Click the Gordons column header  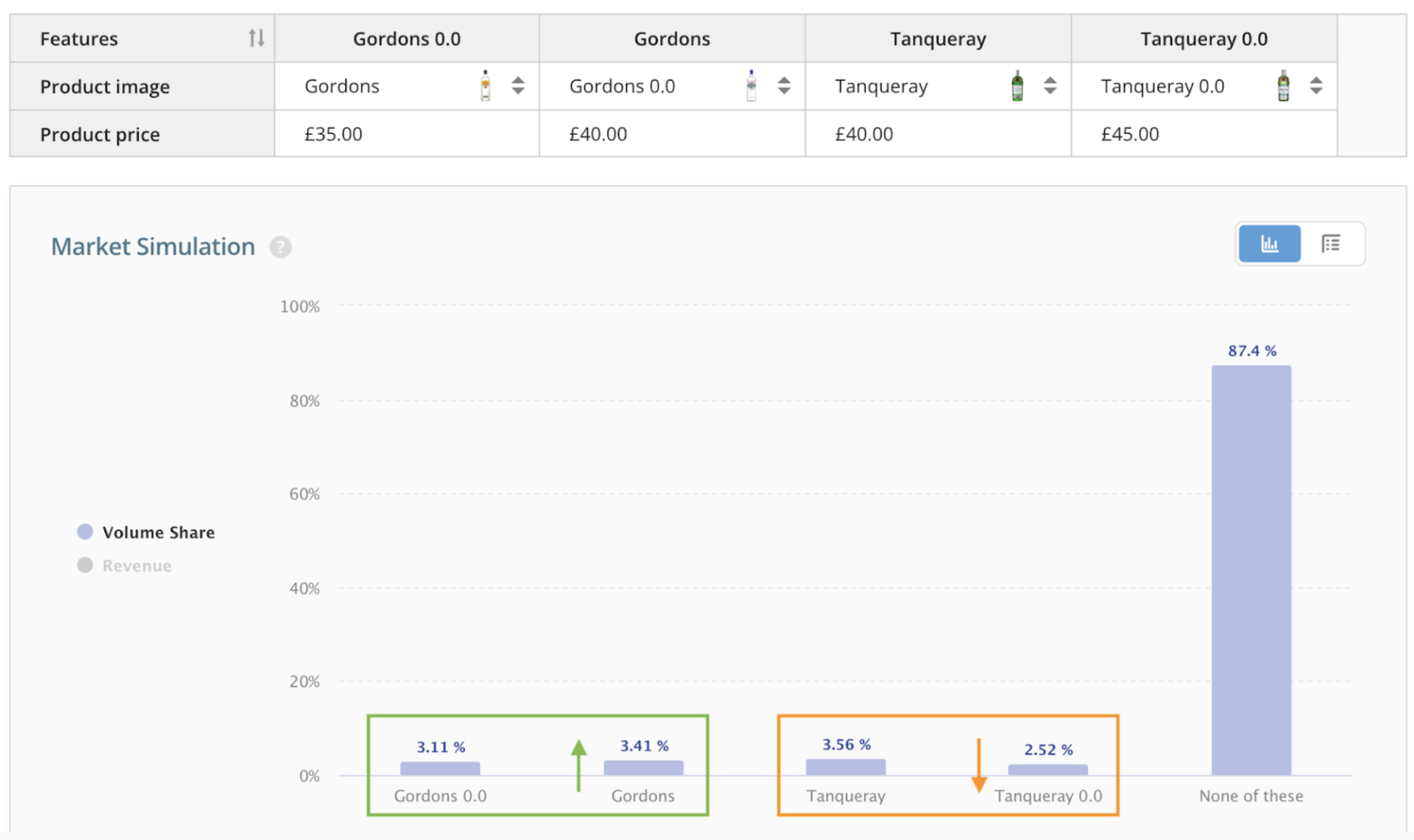tap(672, 38)
